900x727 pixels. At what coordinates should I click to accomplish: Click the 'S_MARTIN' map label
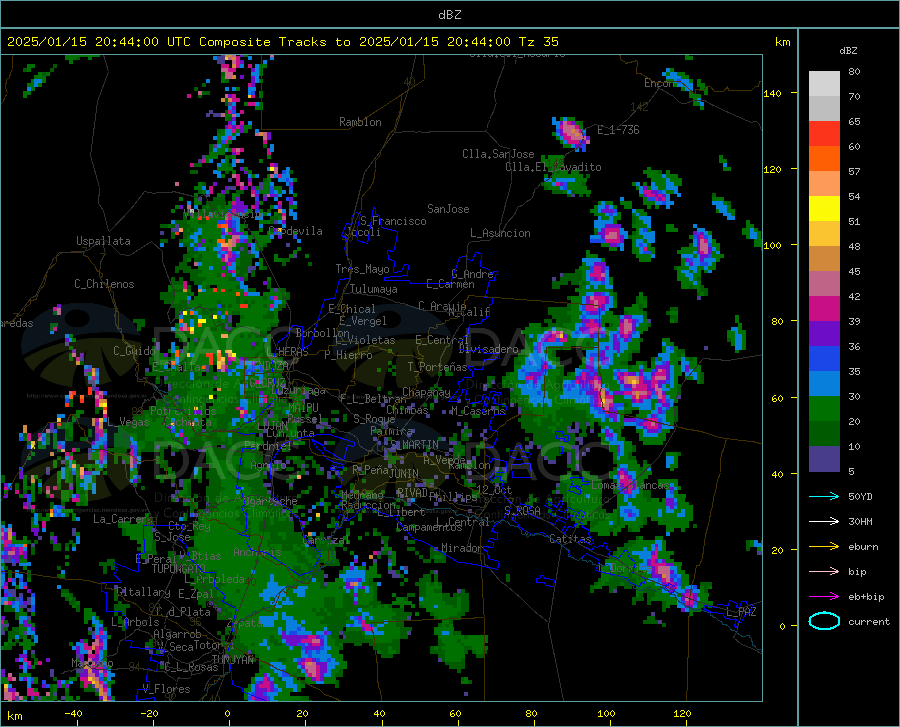[x=414, y=445]
